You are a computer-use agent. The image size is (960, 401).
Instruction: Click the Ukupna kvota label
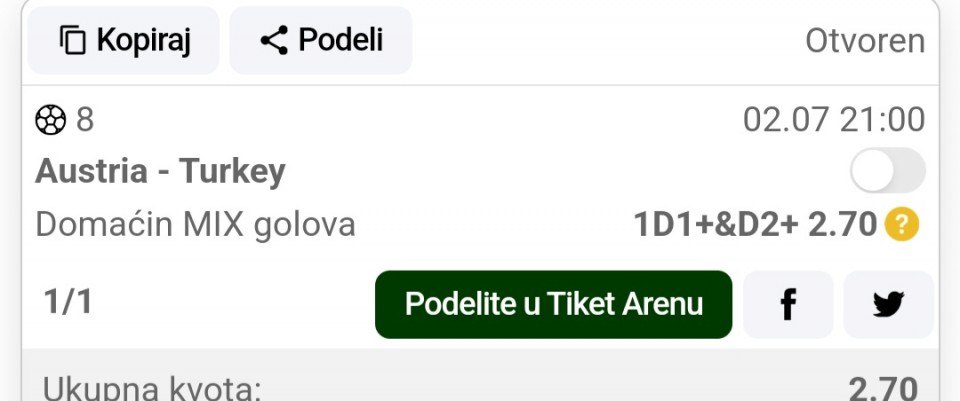152,388
